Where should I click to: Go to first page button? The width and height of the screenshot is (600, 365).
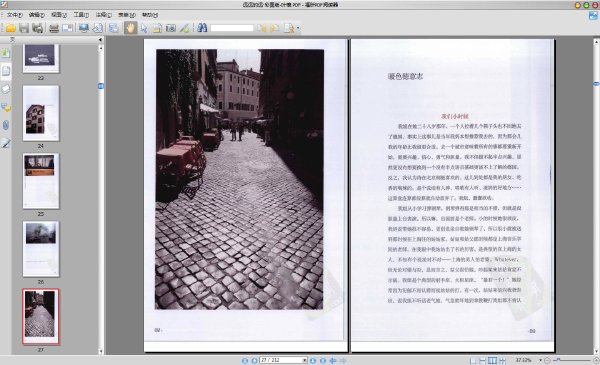245,360
